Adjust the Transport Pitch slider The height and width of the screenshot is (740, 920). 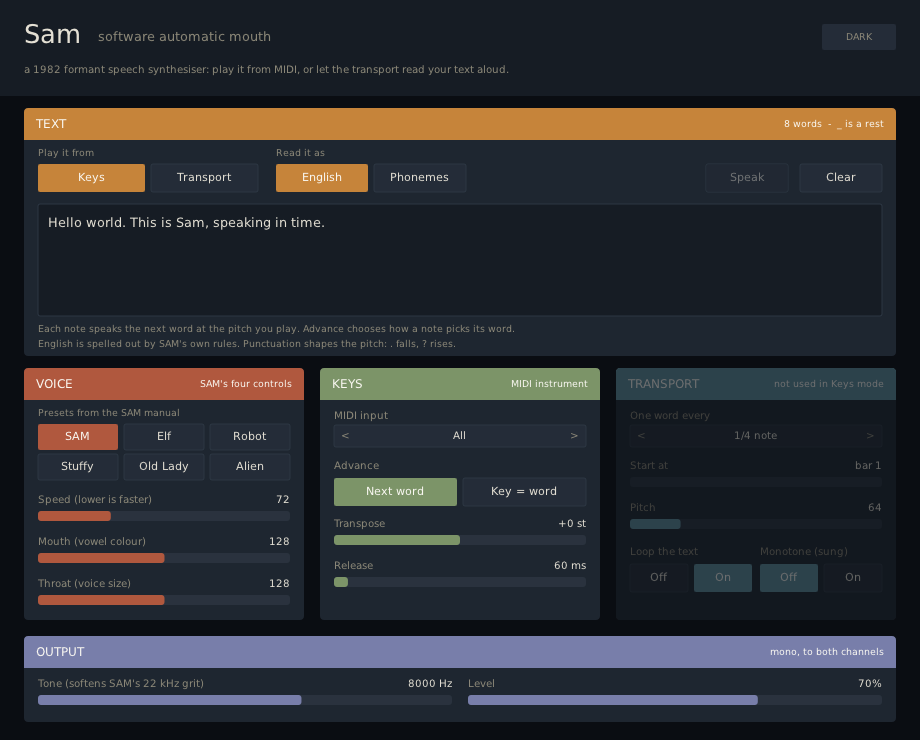click(756, 524)
